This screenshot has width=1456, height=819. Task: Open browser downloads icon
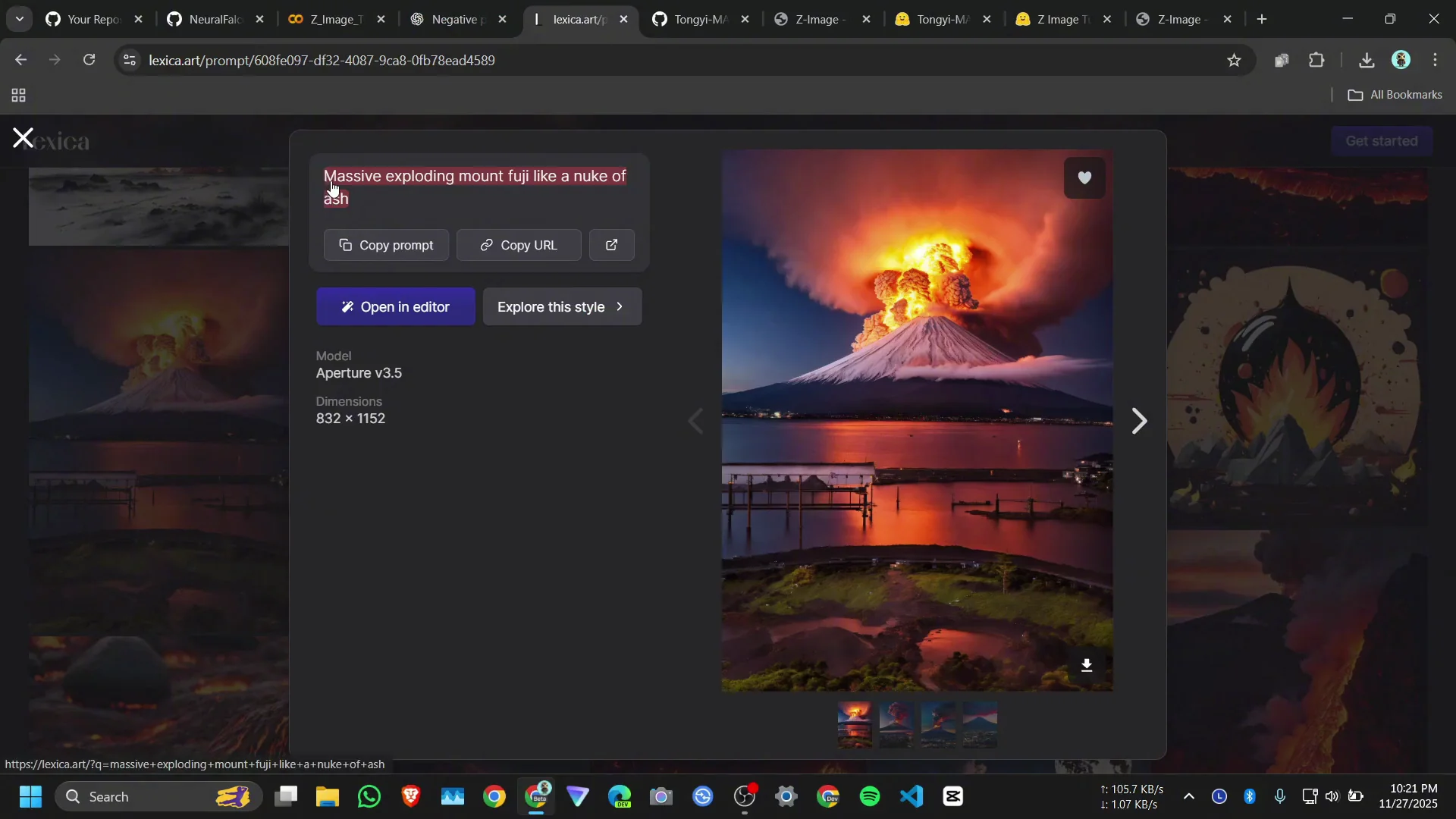tap(1367, 60)
